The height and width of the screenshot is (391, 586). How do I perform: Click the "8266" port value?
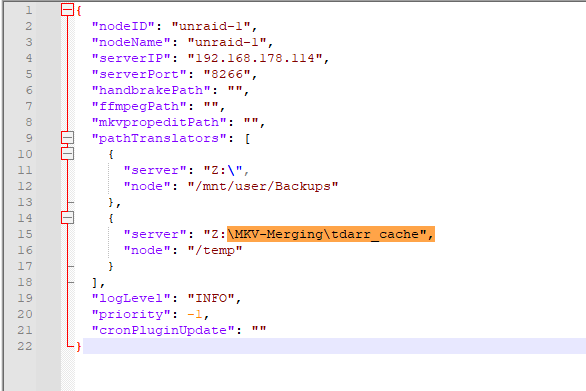coord(227,74)
